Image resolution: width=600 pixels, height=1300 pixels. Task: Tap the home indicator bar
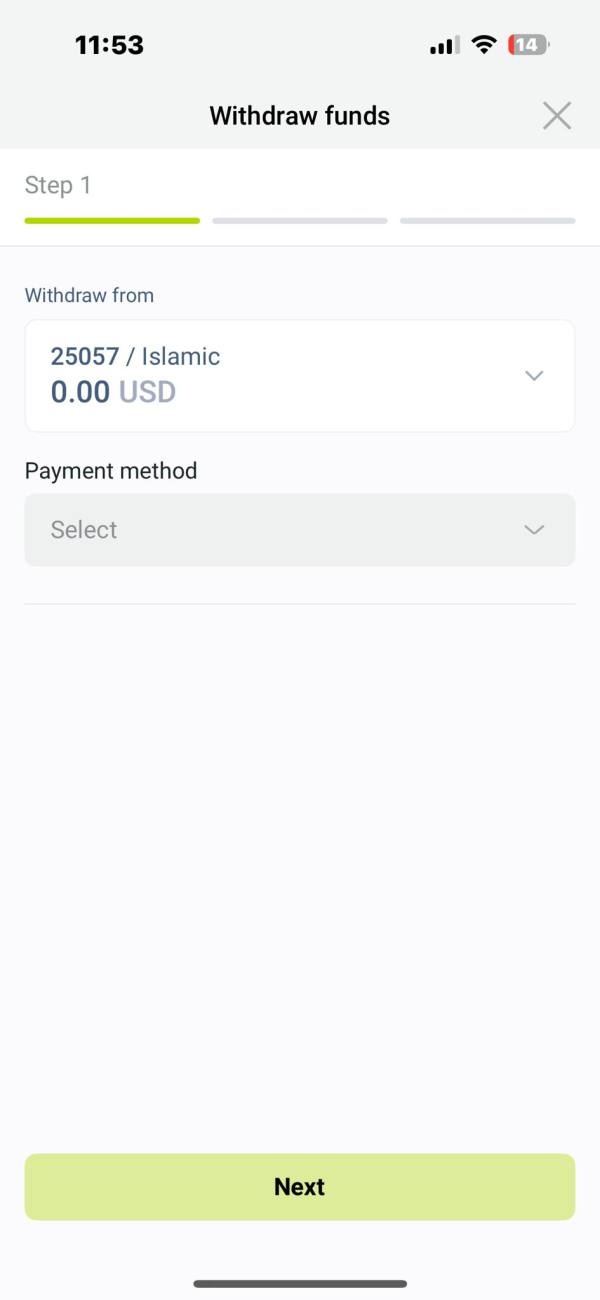[300, 1283]
